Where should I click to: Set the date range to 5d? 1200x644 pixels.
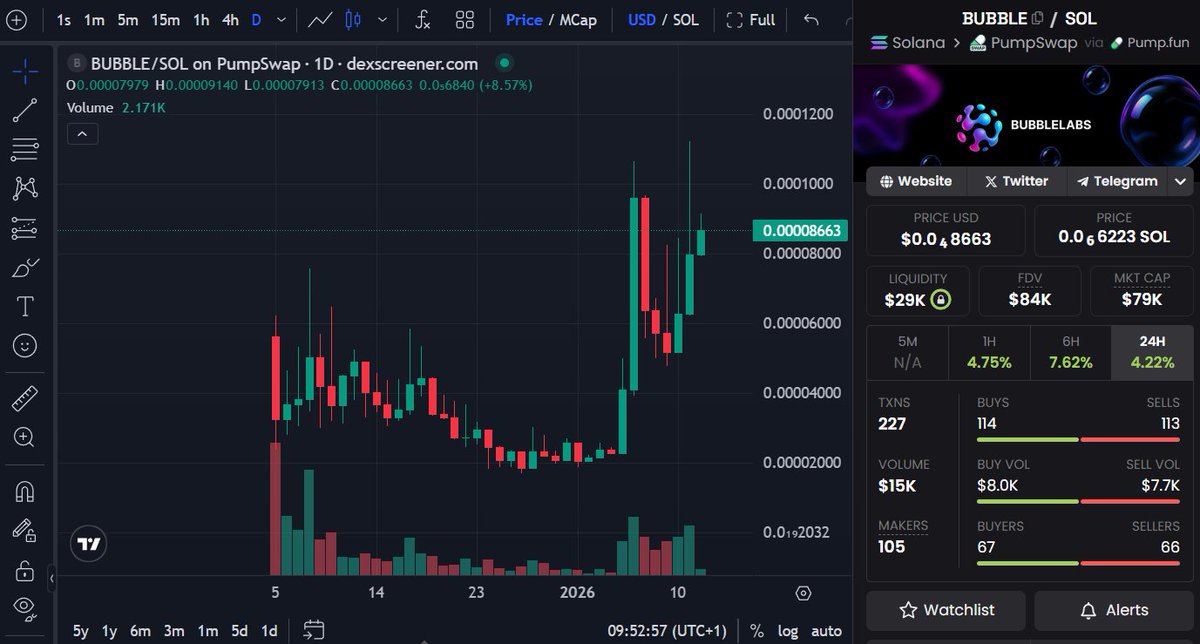click(239, 631)
